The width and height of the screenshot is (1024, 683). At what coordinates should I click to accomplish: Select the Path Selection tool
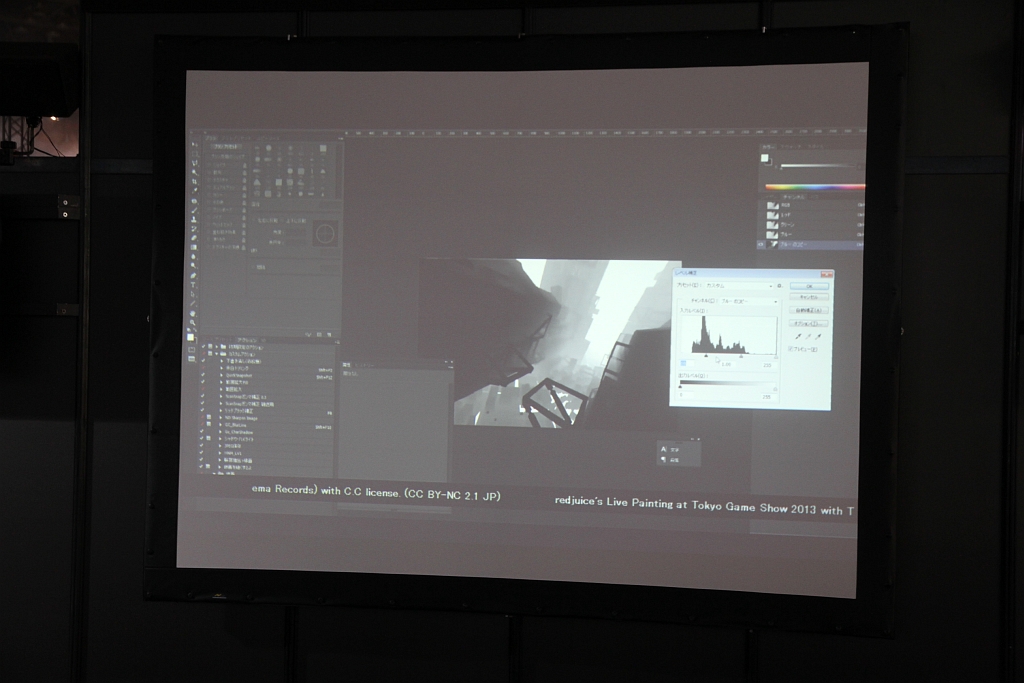pos(193,294)
